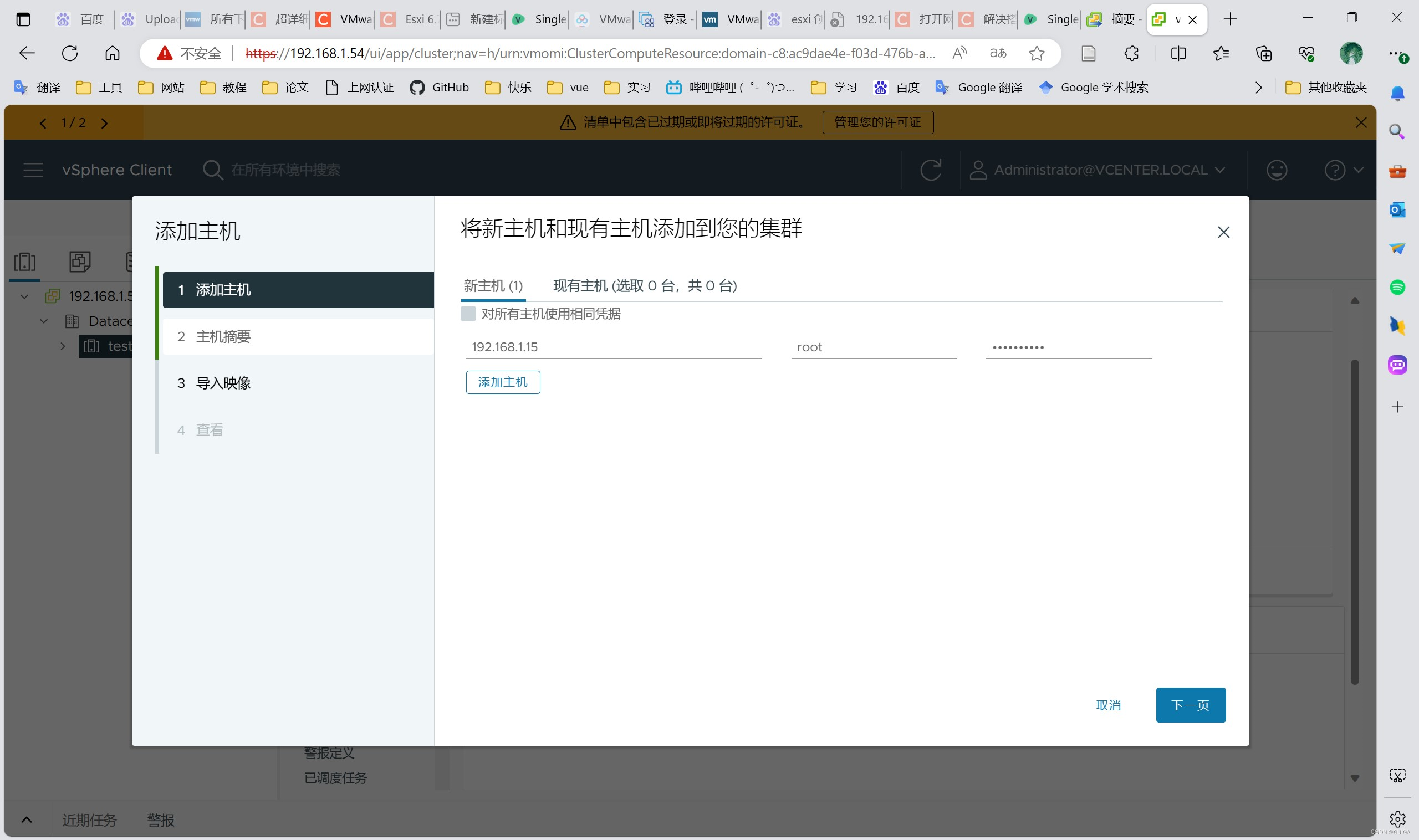
Task: Open the vSphere Client hamburger menu
Action: coord(33,170)
